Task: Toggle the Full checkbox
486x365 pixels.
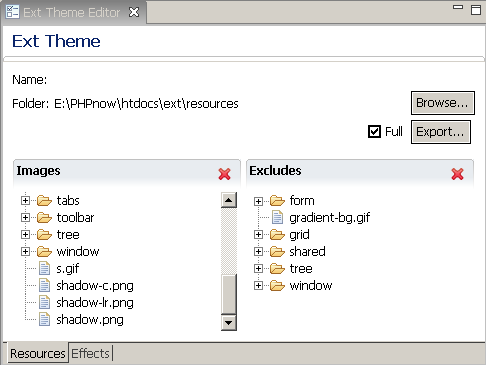Action: (x=374, y=131)
